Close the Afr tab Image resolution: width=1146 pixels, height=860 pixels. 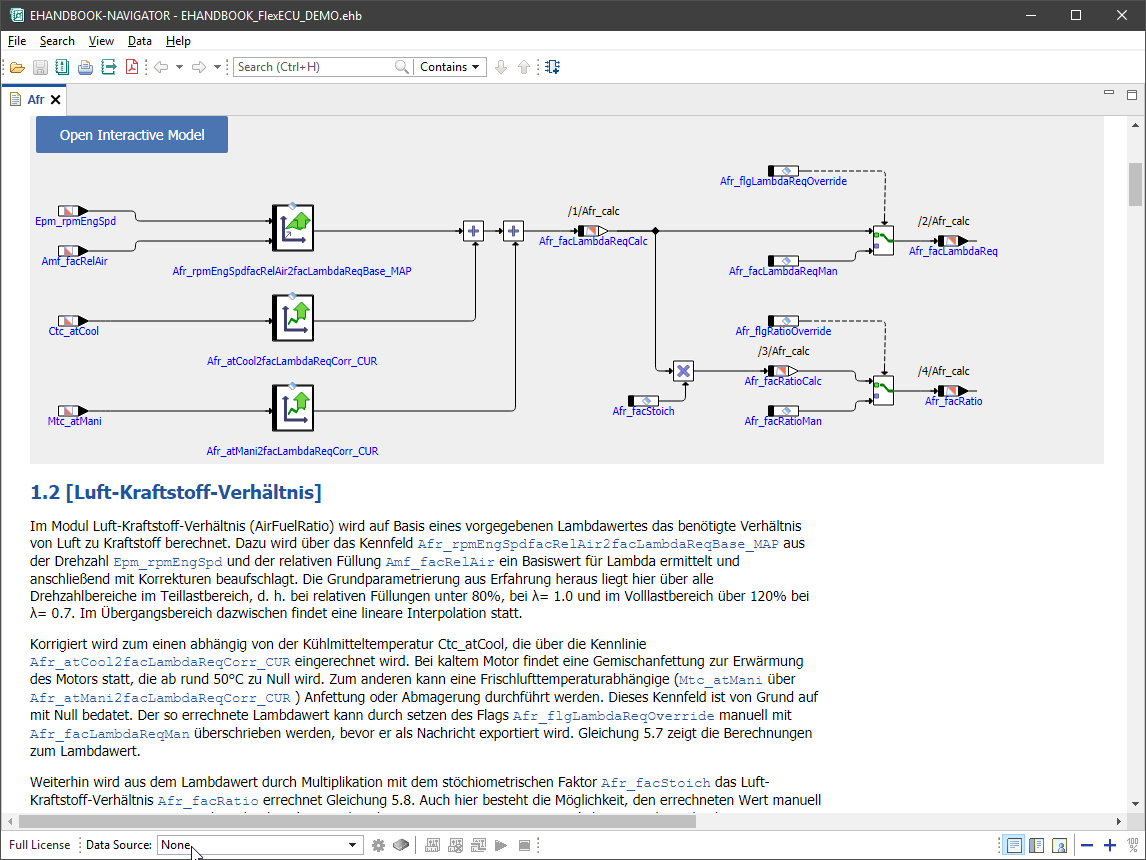click(x=56, y=100)
